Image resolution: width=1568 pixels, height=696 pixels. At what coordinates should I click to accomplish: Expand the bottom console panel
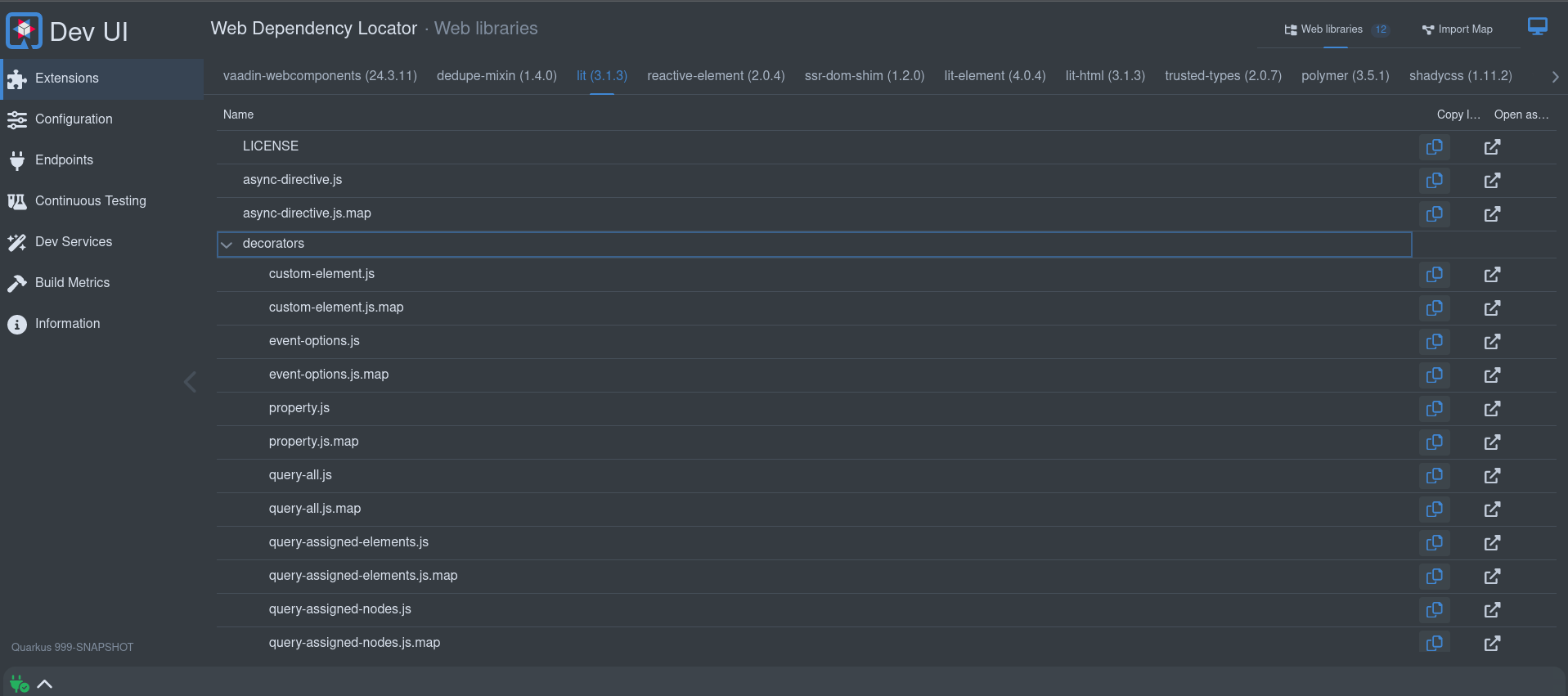[45, 685]
